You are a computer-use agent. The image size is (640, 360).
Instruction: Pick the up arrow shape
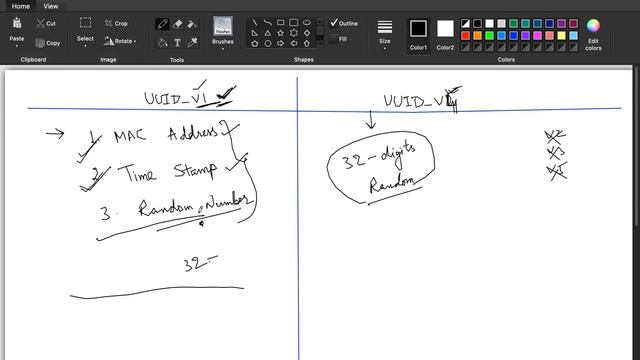pos(307,43)
